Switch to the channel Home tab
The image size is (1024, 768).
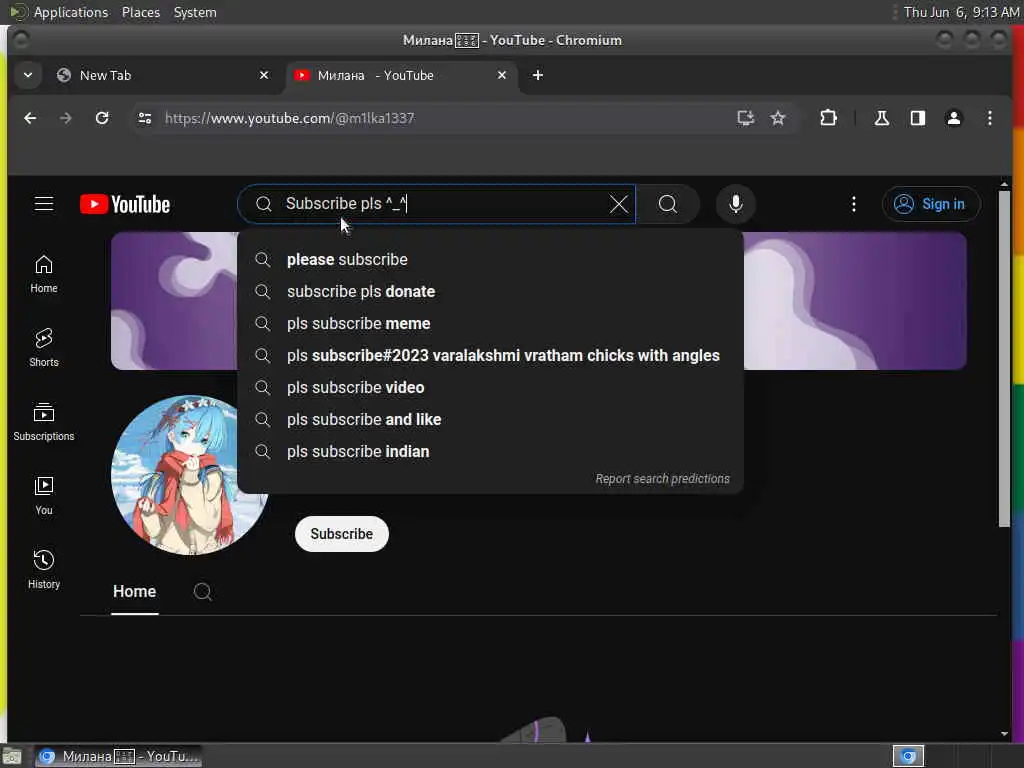tap(135, 592)
